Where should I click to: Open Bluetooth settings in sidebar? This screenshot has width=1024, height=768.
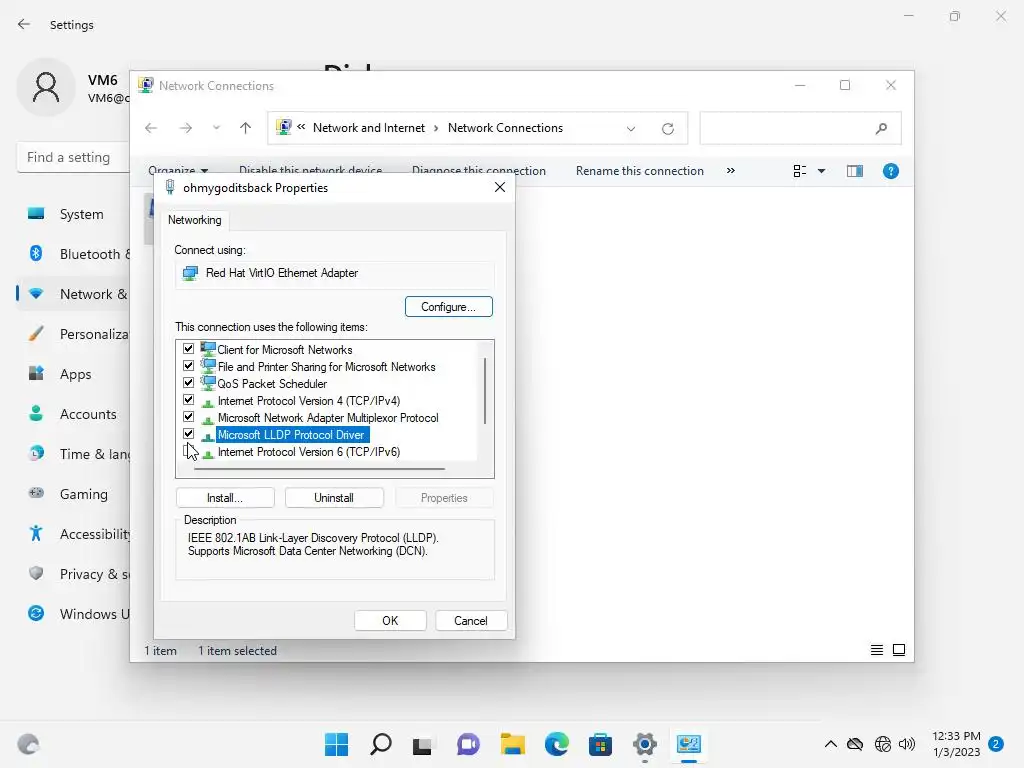(73, 254)
